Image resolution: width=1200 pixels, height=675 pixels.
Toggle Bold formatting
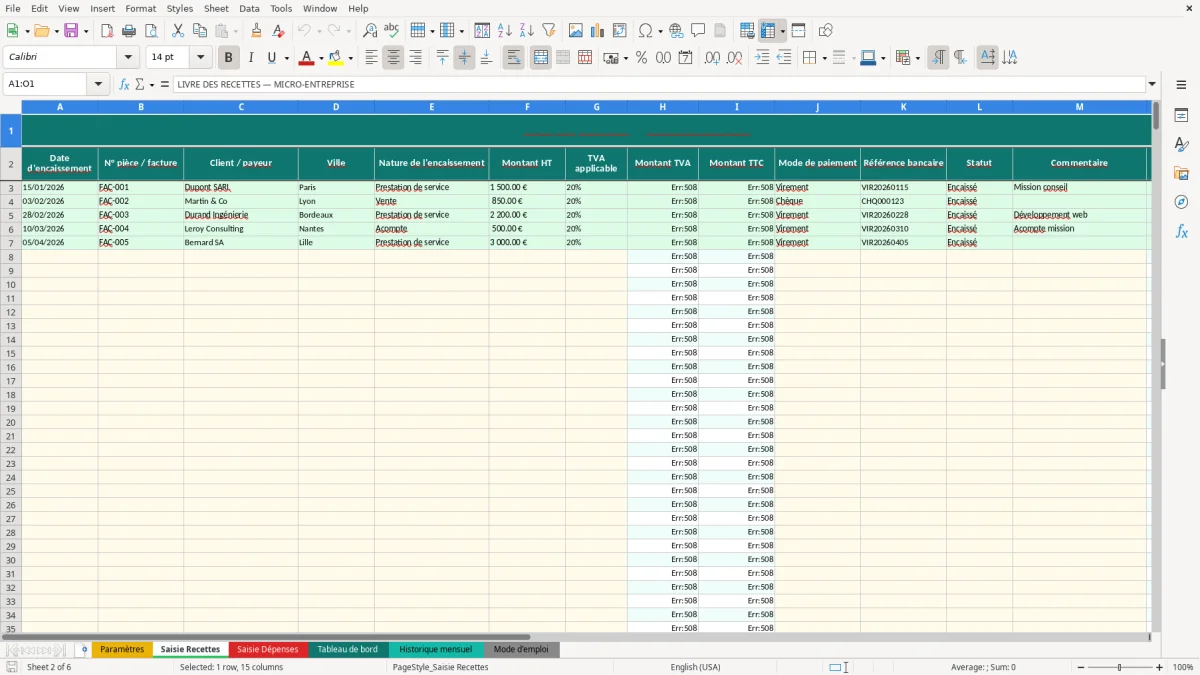point(228,58)
